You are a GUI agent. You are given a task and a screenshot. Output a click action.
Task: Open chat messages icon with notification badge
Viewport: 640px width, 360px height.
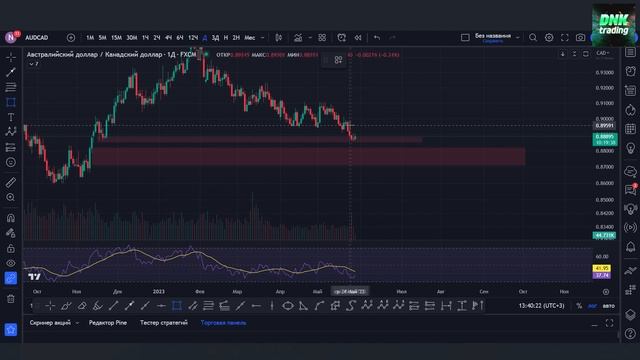[631, 189]
